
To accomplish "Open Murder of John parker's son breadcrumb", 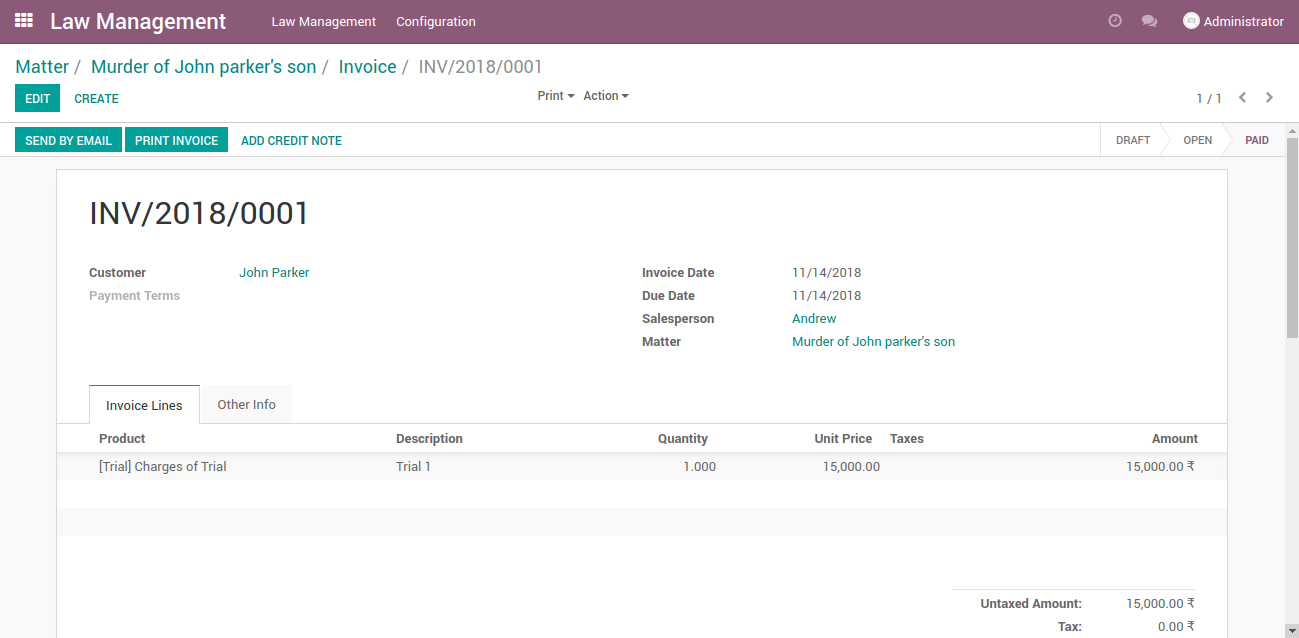I will tap(203, 67).
